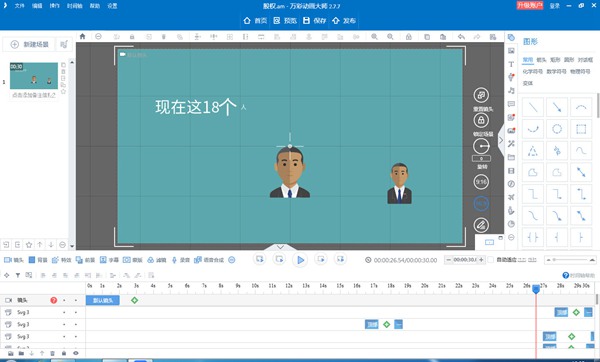Click the 登录 (Login) link

pyautogui.click(x=554, y=6)
